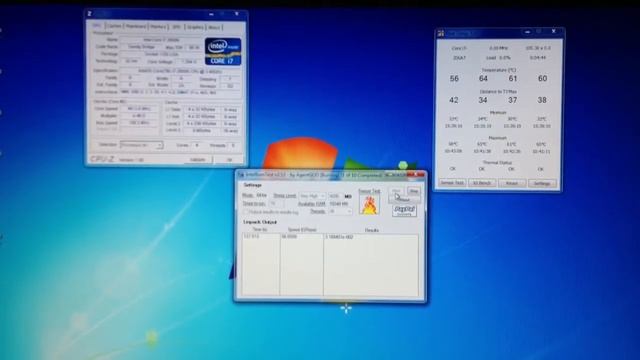Switch to the About tab in CPU-Z
The height and width of the screenshot is (360, 640).
coord(214,28)
